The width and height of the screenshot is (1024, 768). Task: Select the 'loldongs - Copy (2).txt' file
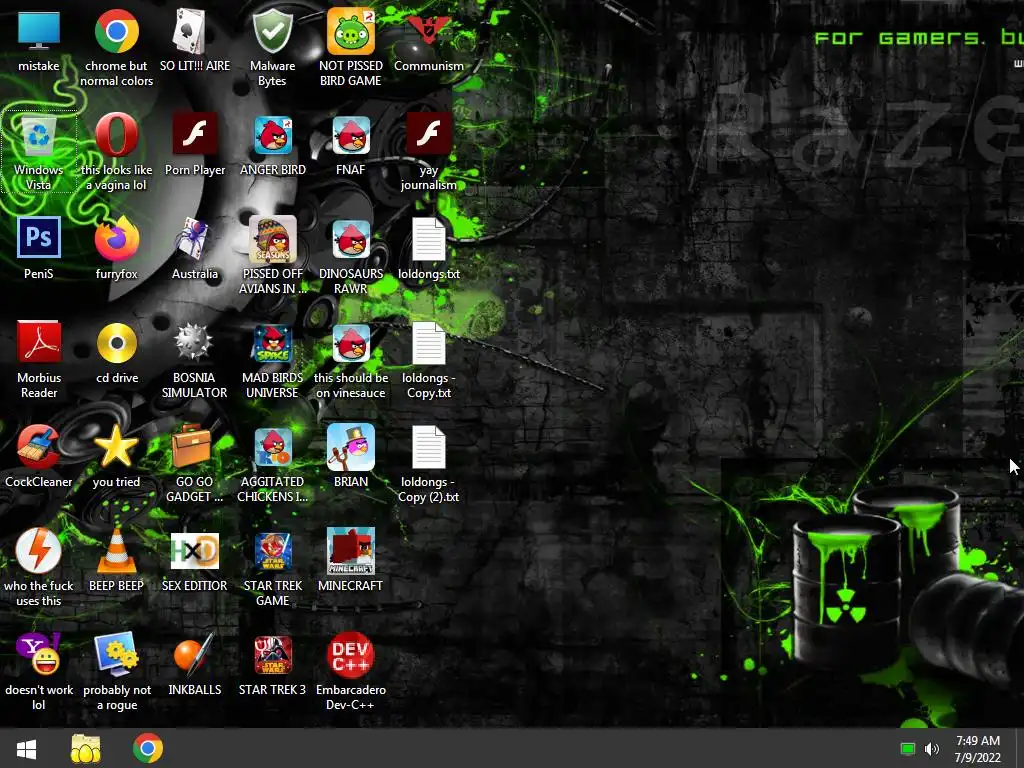pos(428,447)
